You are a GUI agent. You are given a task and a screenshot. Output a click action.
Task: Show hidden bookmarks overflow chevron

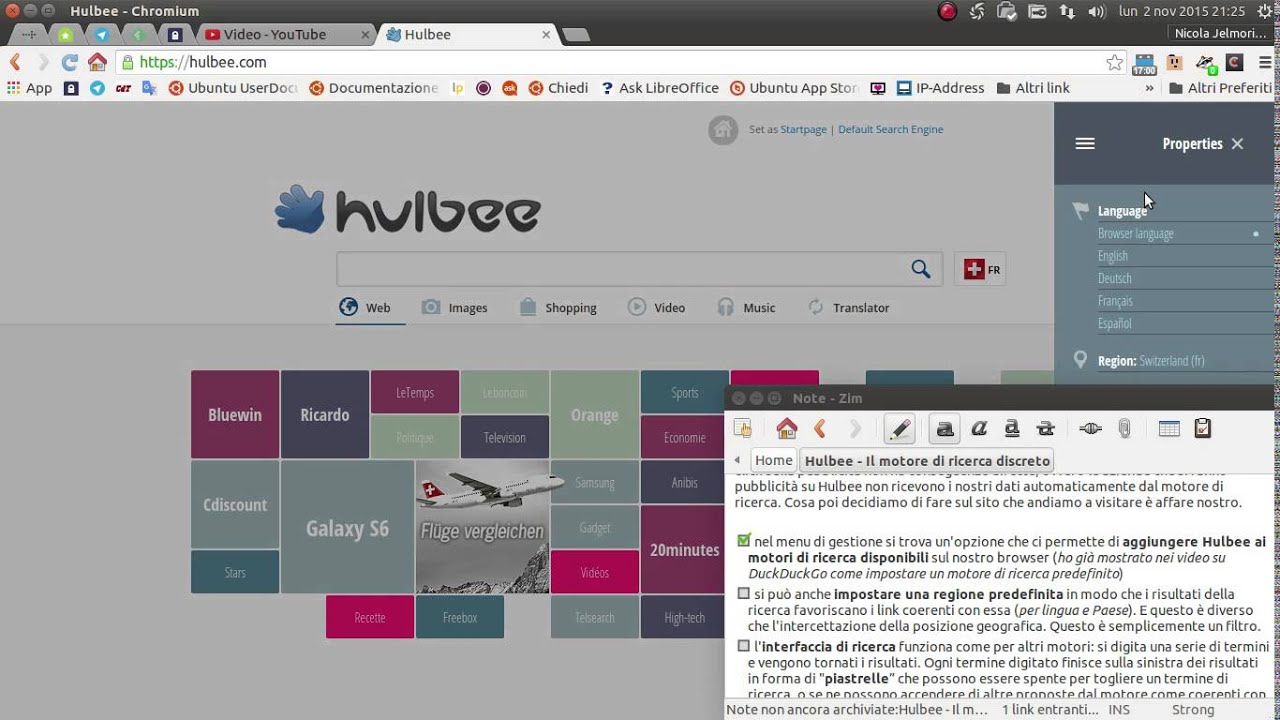1150,88
